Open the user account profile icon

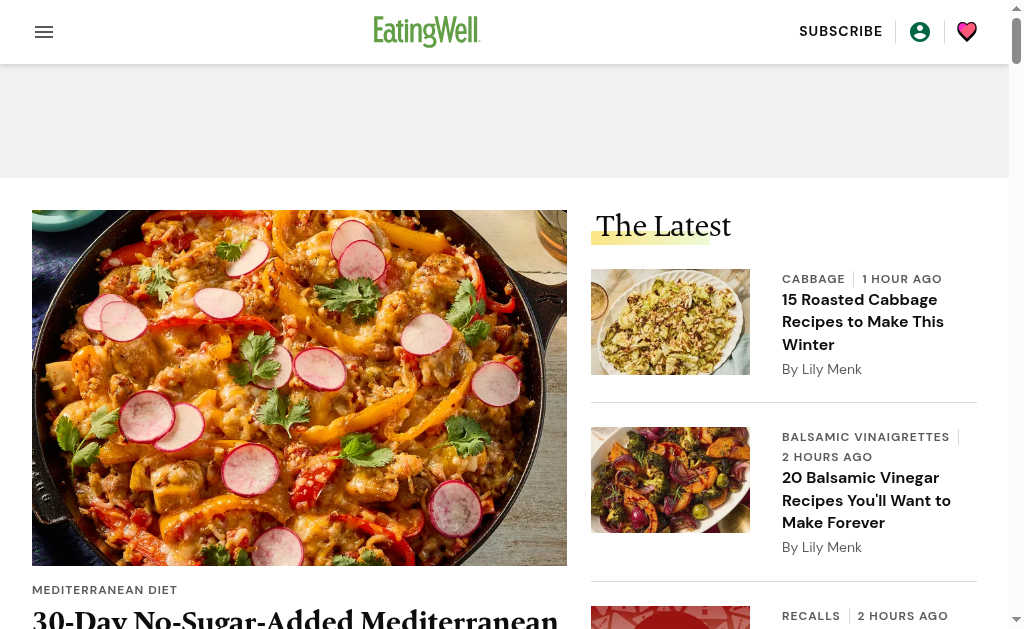point(920,32)
